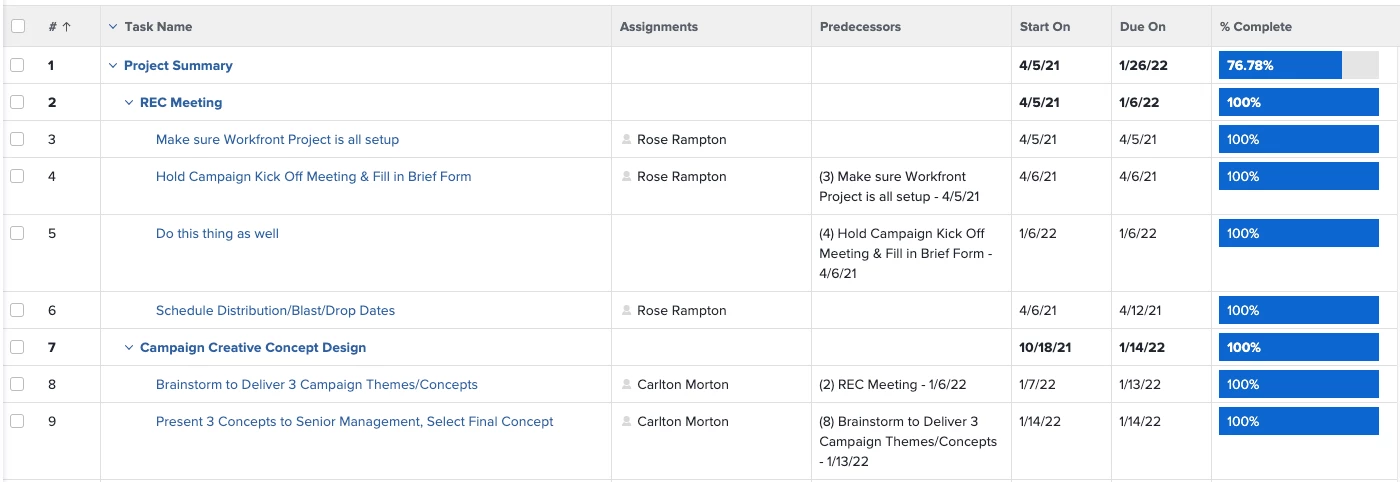This screenshot has width=1400, height=482.
Task: Click the assignee icon in row 9
Action: click(x=627, y=422)
